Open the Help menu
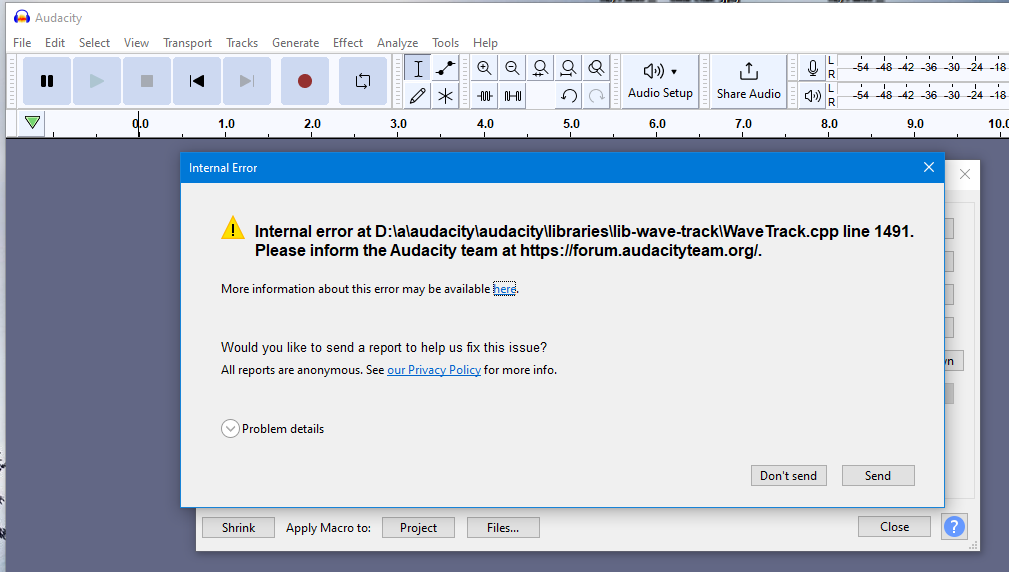This screenshot has width=1009, height=572. pyautogui.click(x=485, y=42)
